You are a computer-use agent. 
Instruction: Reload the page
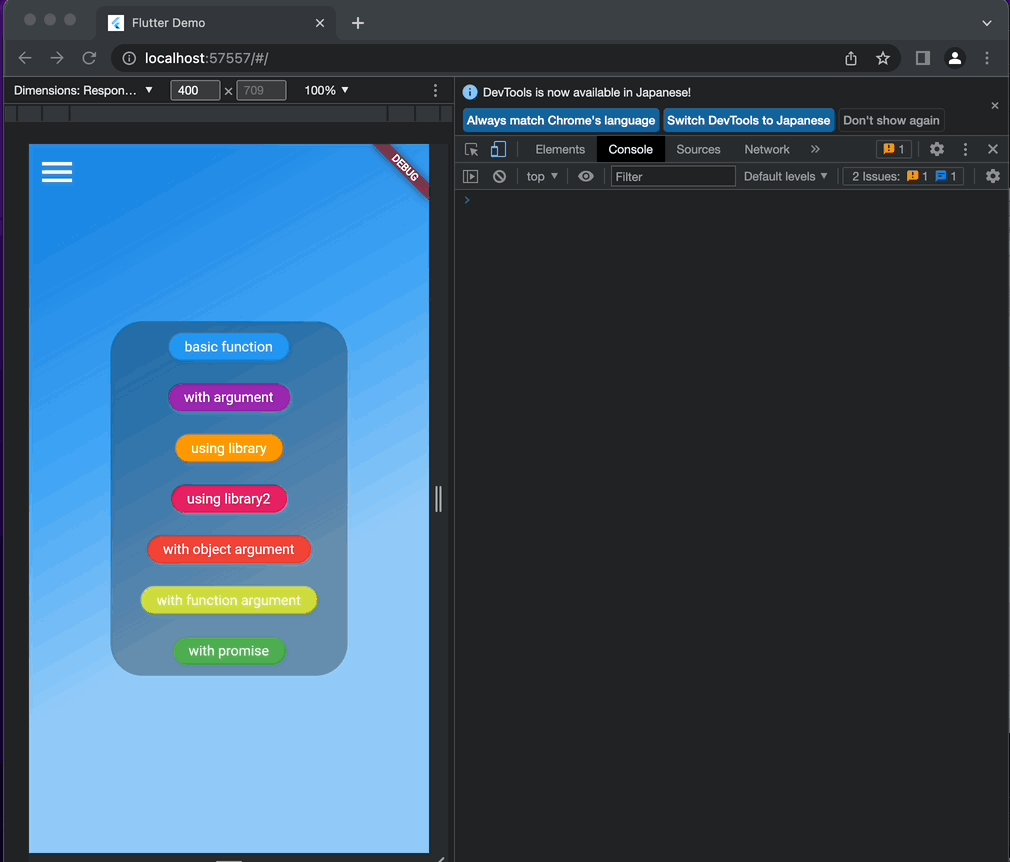click(89, 58)
